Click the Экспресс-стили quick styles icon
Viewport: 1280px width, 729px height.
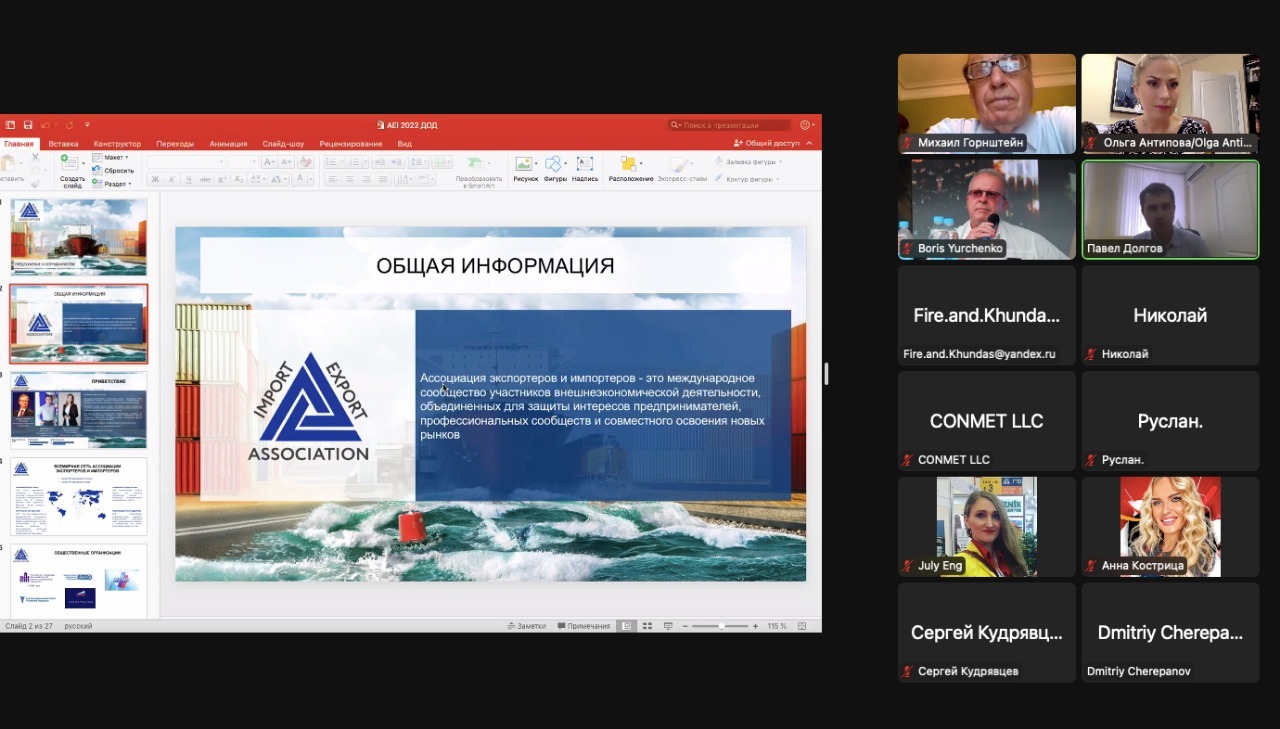click(x=677, y=163)
